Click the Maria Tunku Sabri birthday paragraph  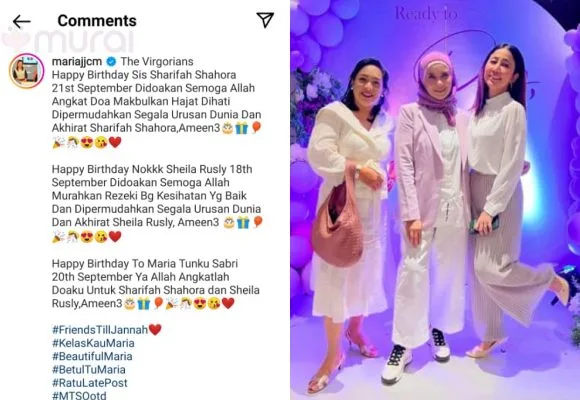(156, 283)
